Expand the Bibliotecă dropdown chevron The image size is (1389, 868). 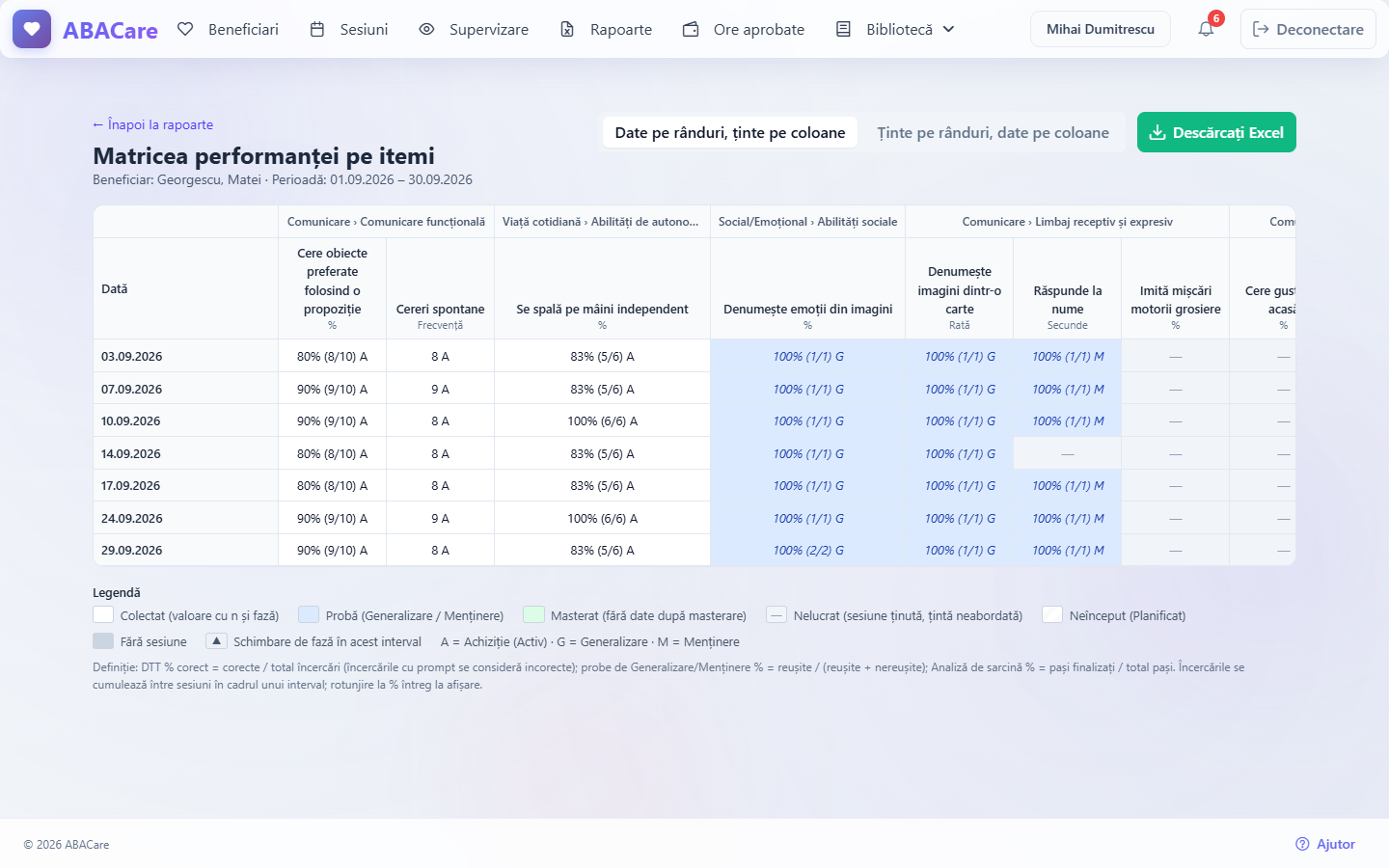tap(948, 29)
